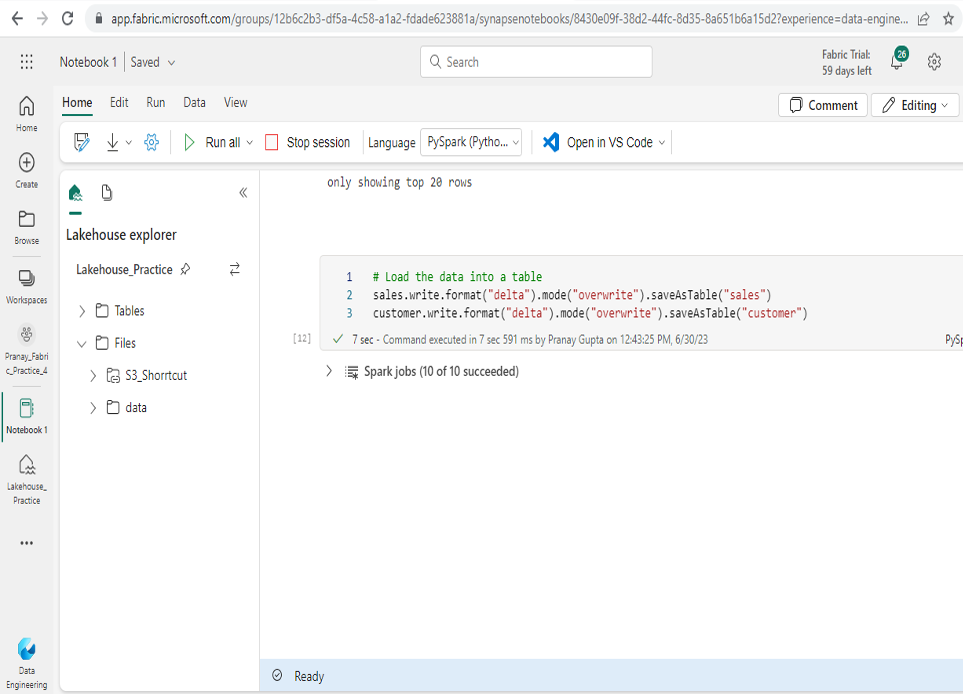
Task: Click the browser address bar
Action: click(509, 19)
